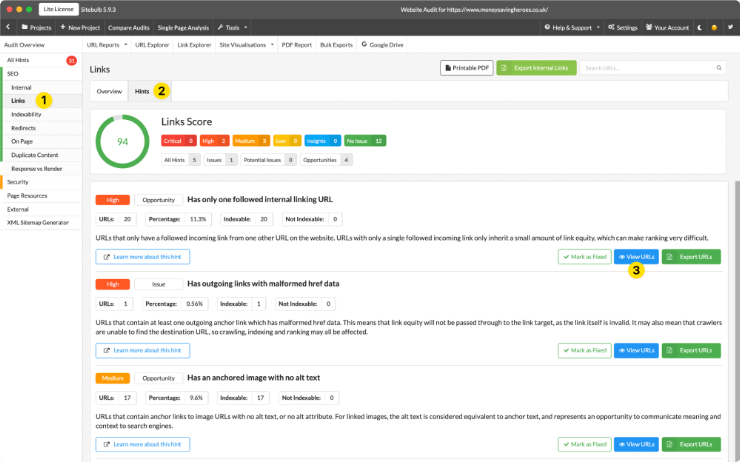Screen dimensions: 740x462
Task: Toggle dark mode with the moon icon
Action: click(x=700, y=27)
